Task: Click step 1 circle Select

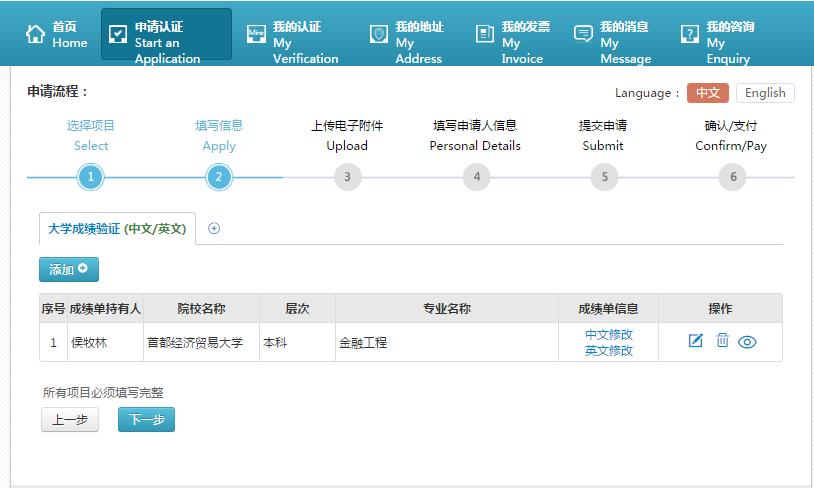Action: 91,177
